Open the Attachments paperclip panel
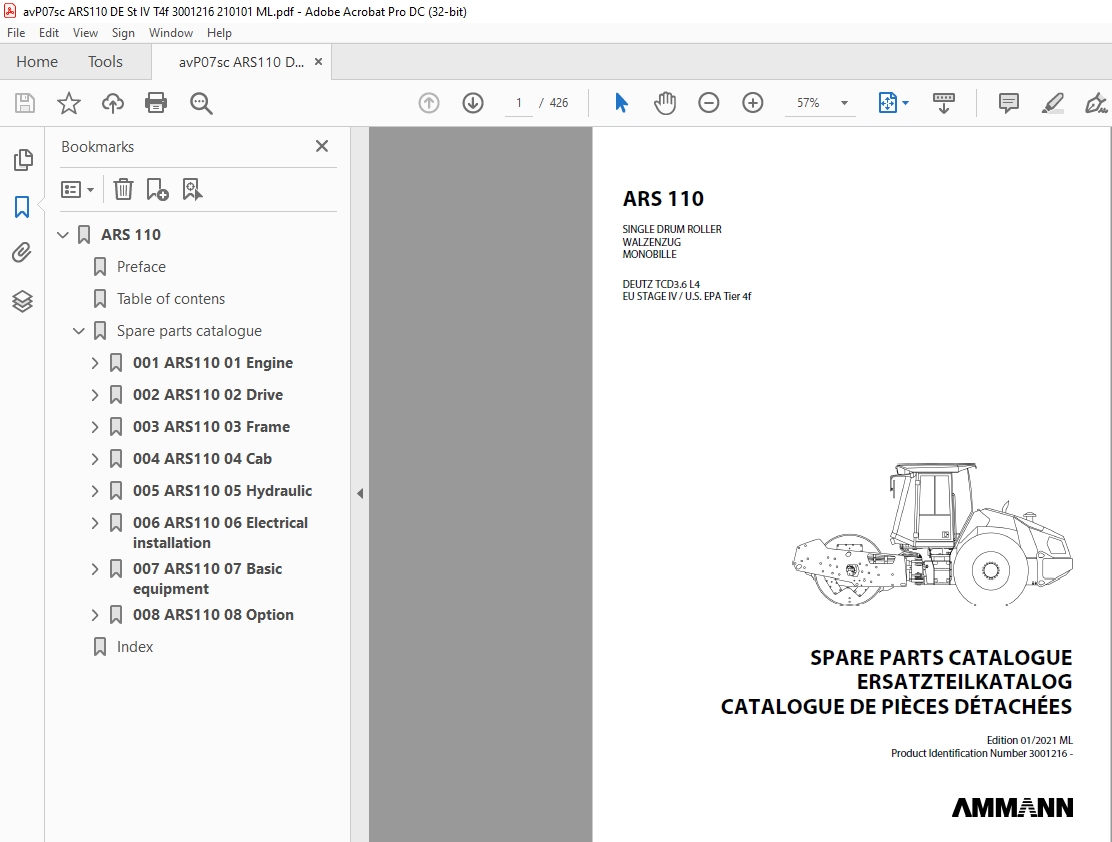The width and height of the screenshot is (1112, 842). click(22, 253)
